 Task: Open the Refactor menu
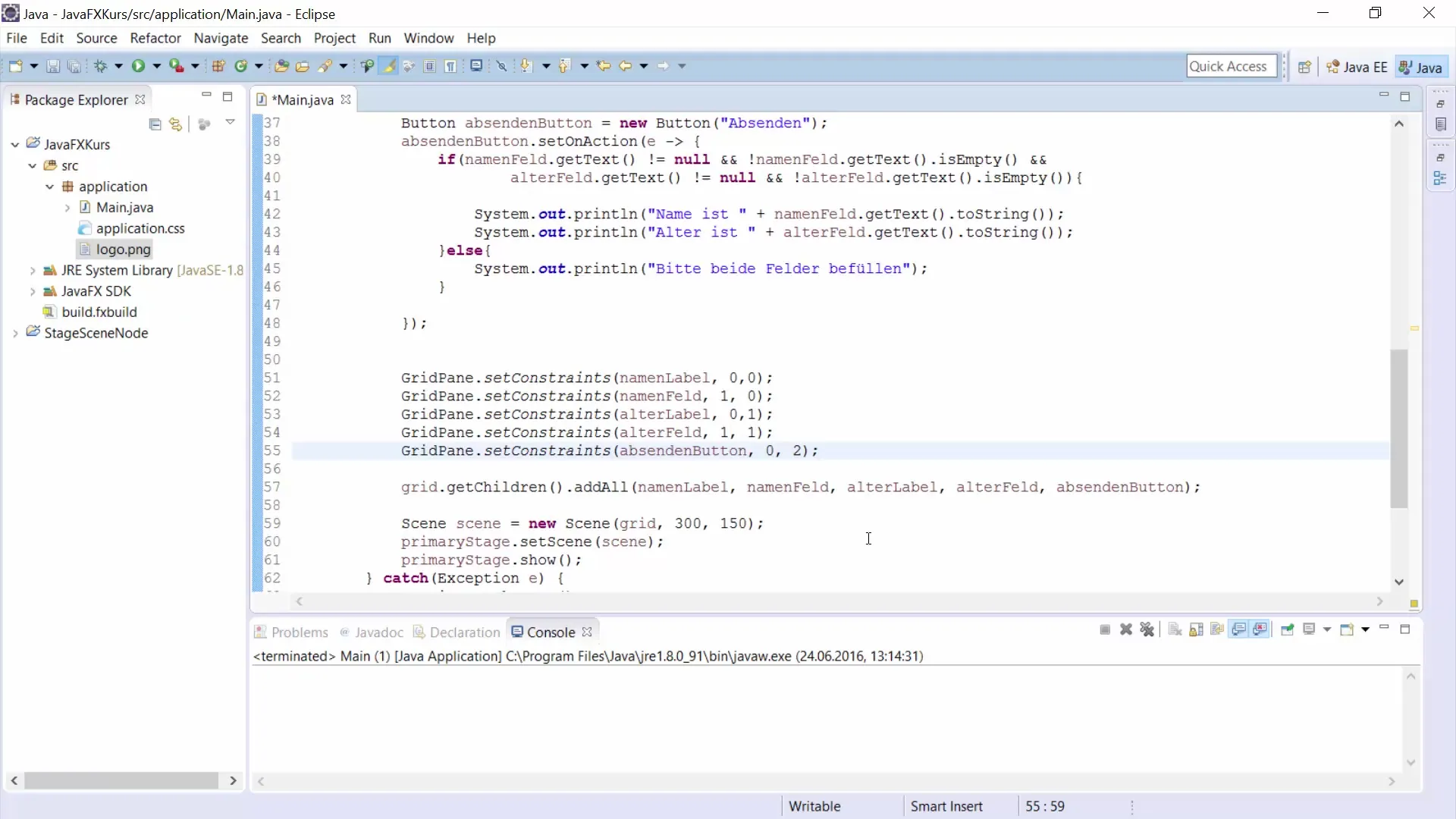155,38
